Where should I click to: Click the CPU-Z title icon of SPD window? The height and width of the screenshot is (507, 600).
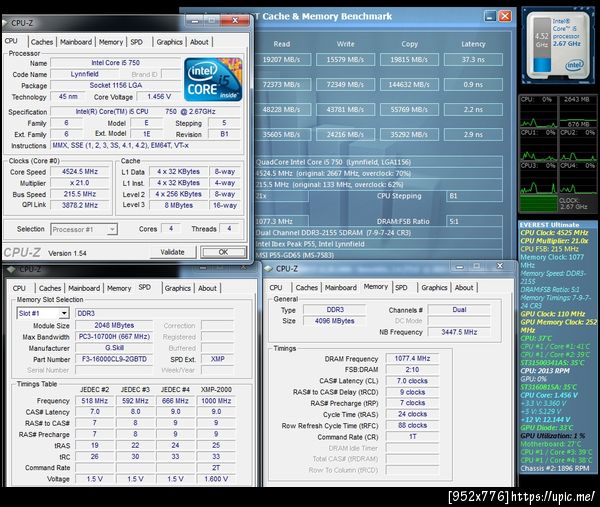tap(10, 269)
